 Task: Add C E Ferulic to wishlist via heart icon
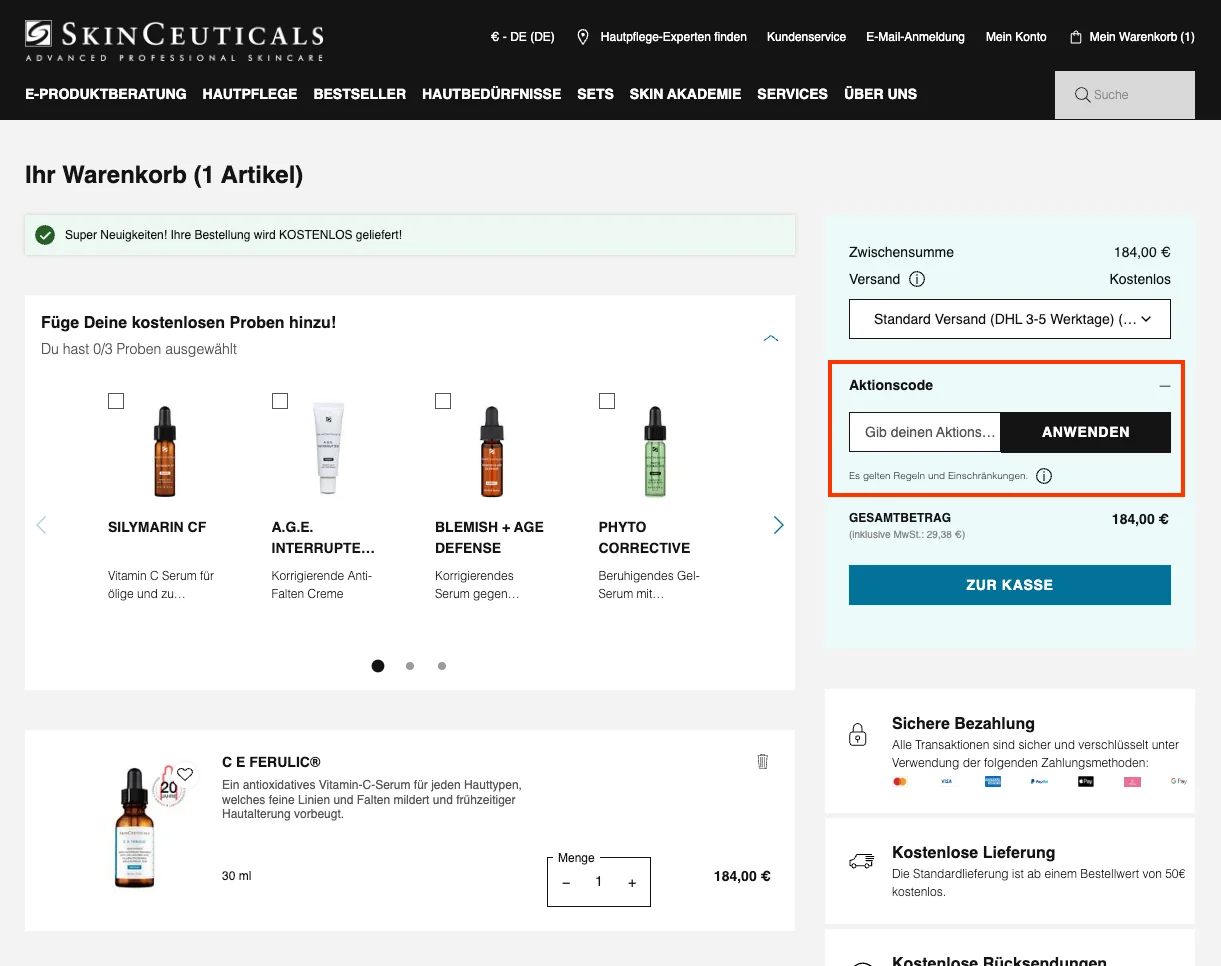click(x=184, y=773)
